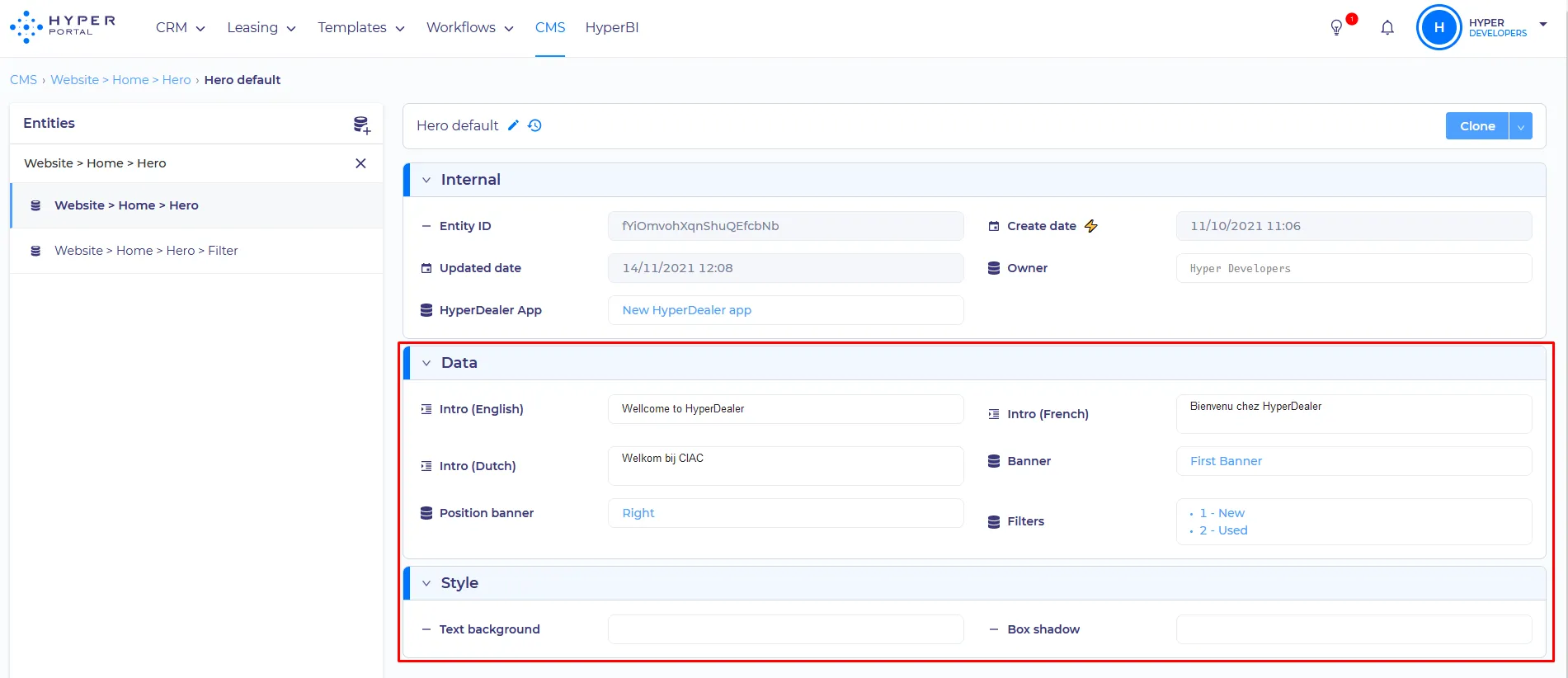Image resolution: width=1568 pixels, height=678 pixels.
Task: Click the text icon beside Intro (French)
Action: point(994,414)
